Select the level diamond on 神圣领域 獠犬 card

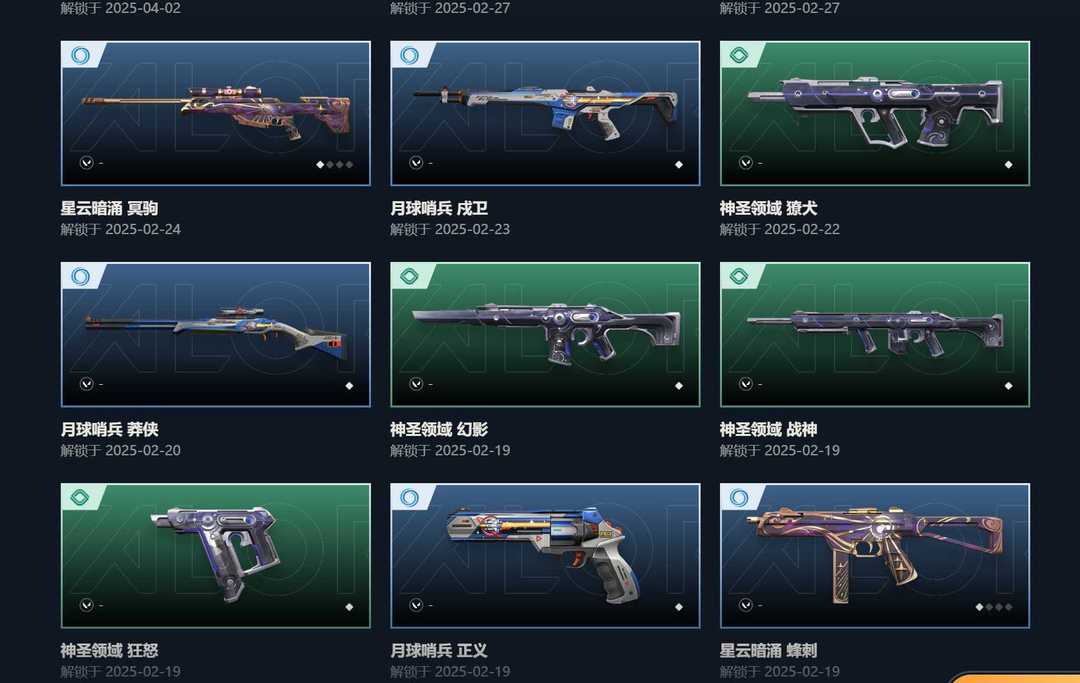click(1008, 165)
